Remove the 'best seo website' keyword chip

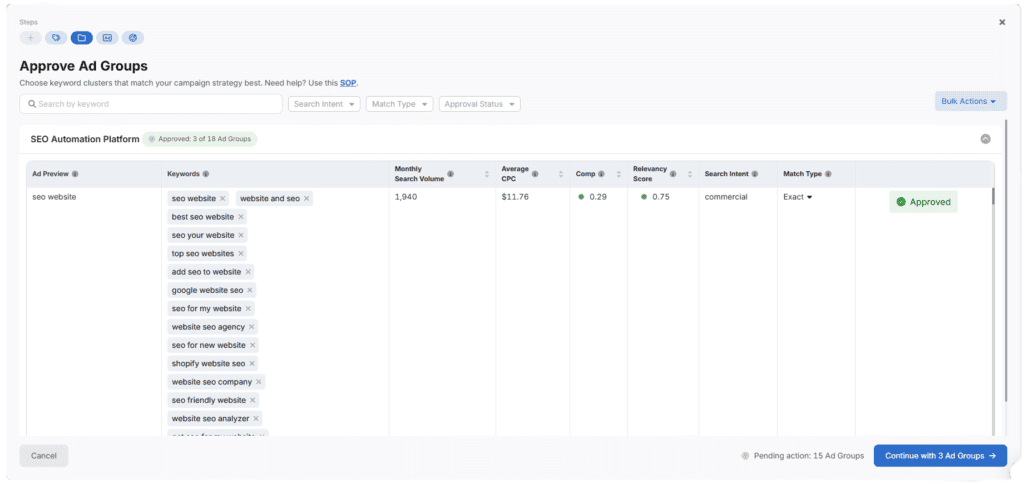click(241, 217)
